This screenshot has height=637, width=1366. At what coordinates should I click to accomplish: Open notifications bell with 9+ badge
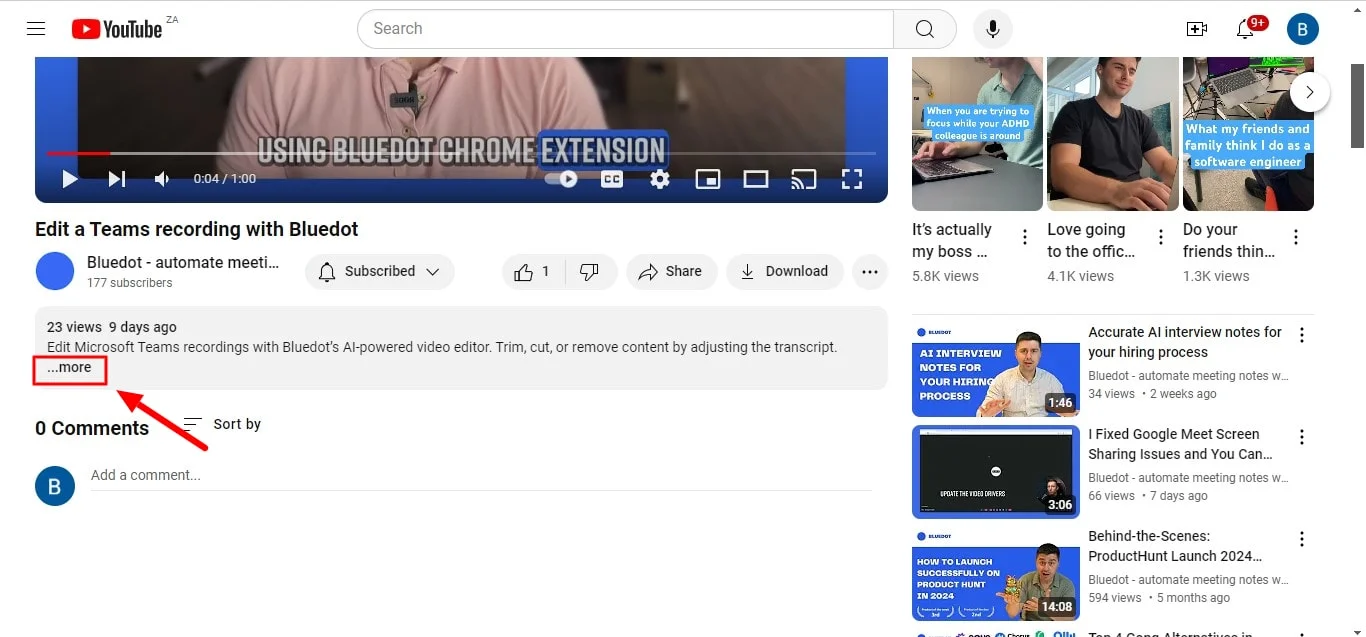point(1246,29)
